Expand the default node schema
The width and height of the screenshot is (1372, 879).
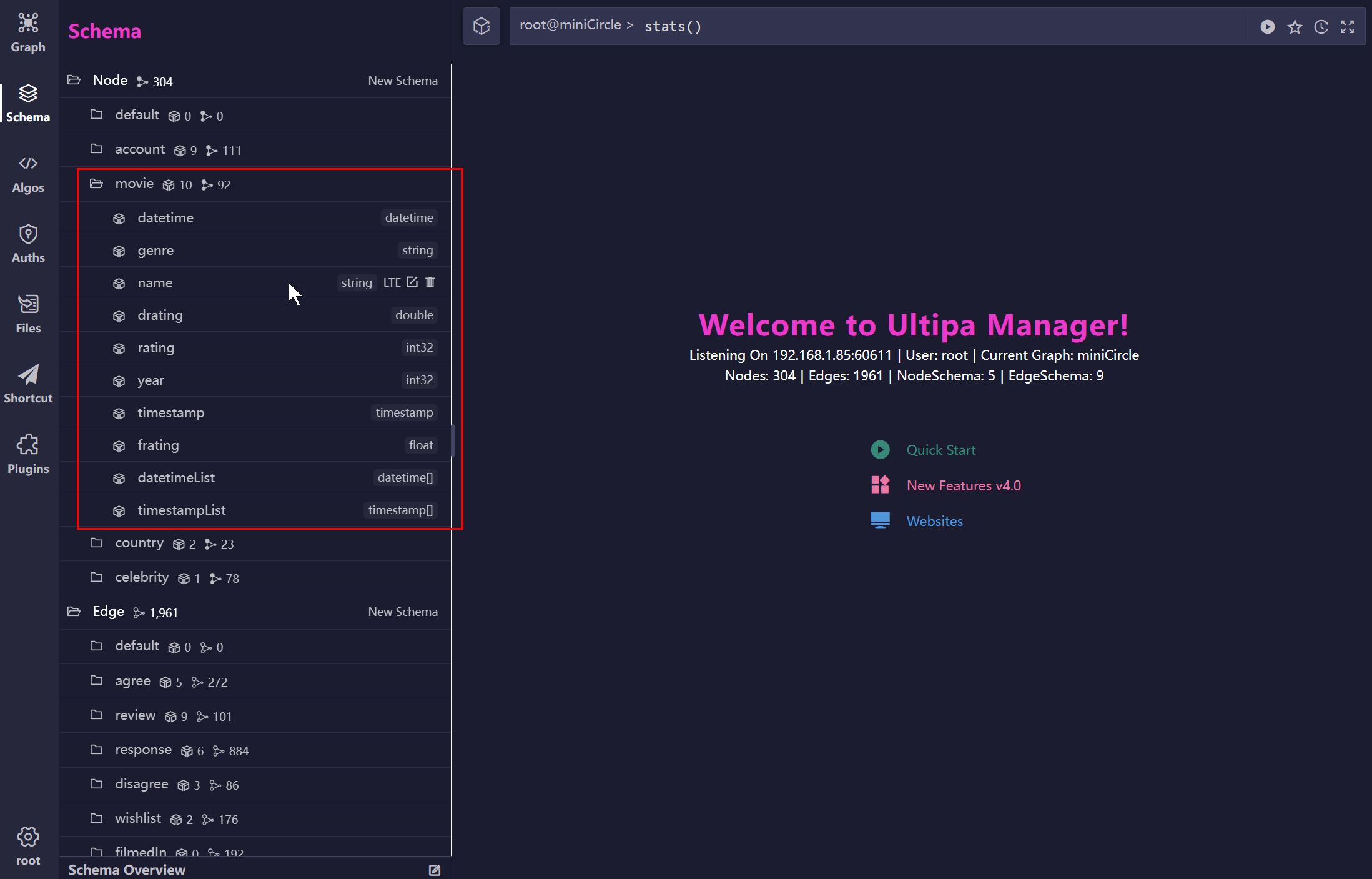pos(96,114)
